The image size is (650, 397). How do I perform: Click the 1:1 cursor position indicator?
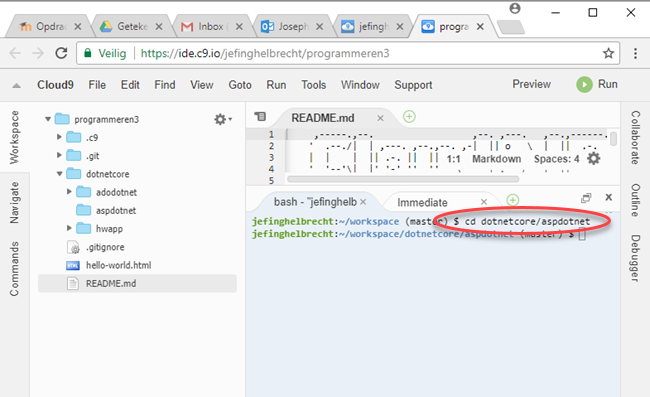click(454, 159)
